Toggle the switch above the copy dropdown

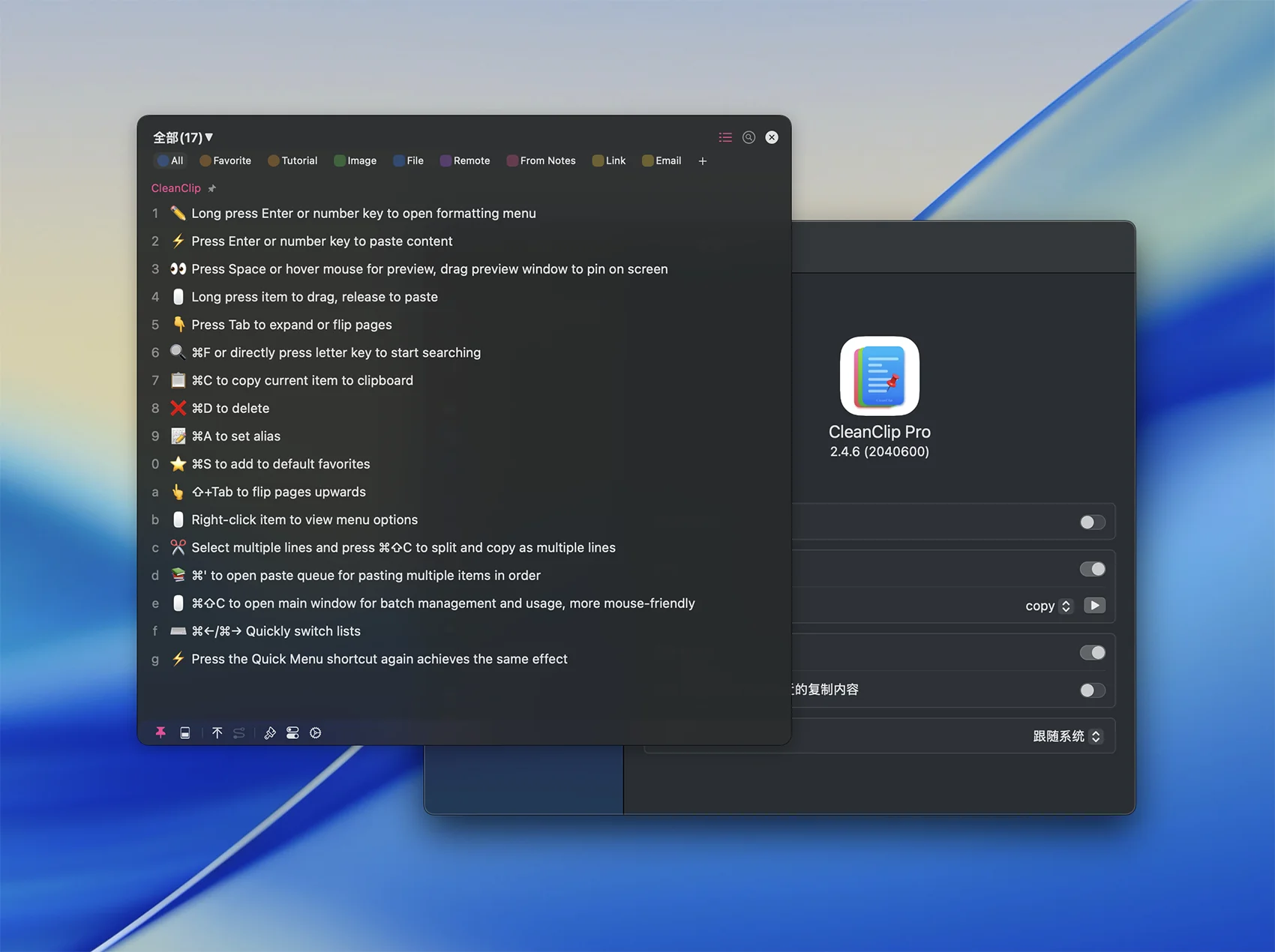(1091, 569)
